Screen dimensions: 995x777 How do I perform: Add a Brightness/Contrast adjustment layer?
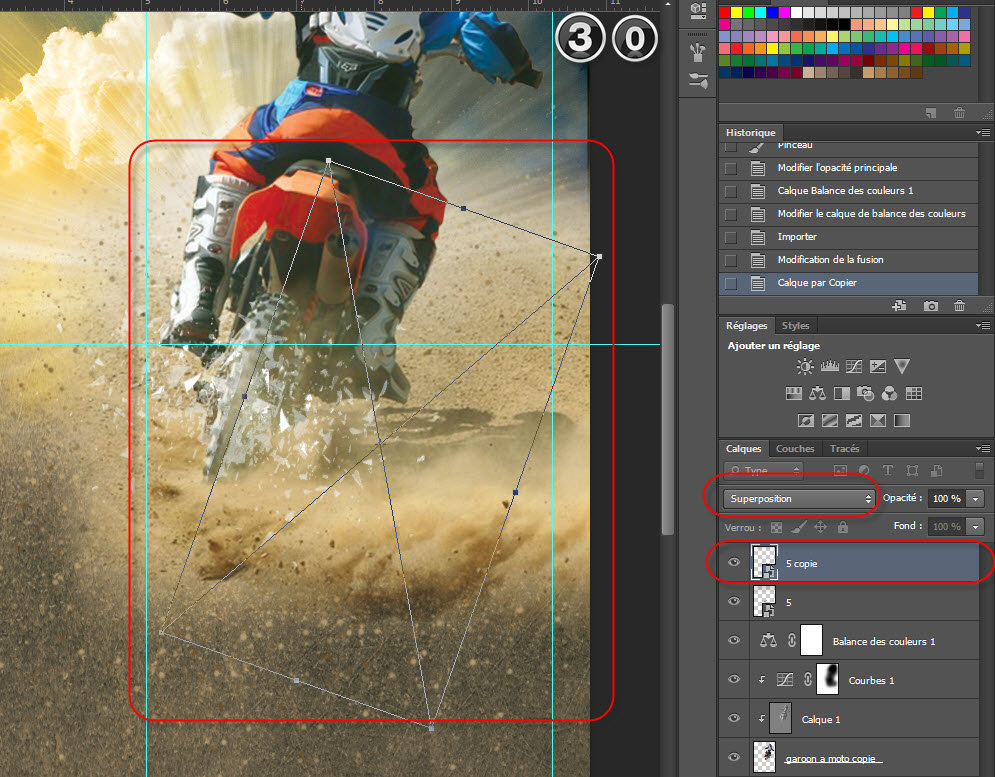point(805,367)
